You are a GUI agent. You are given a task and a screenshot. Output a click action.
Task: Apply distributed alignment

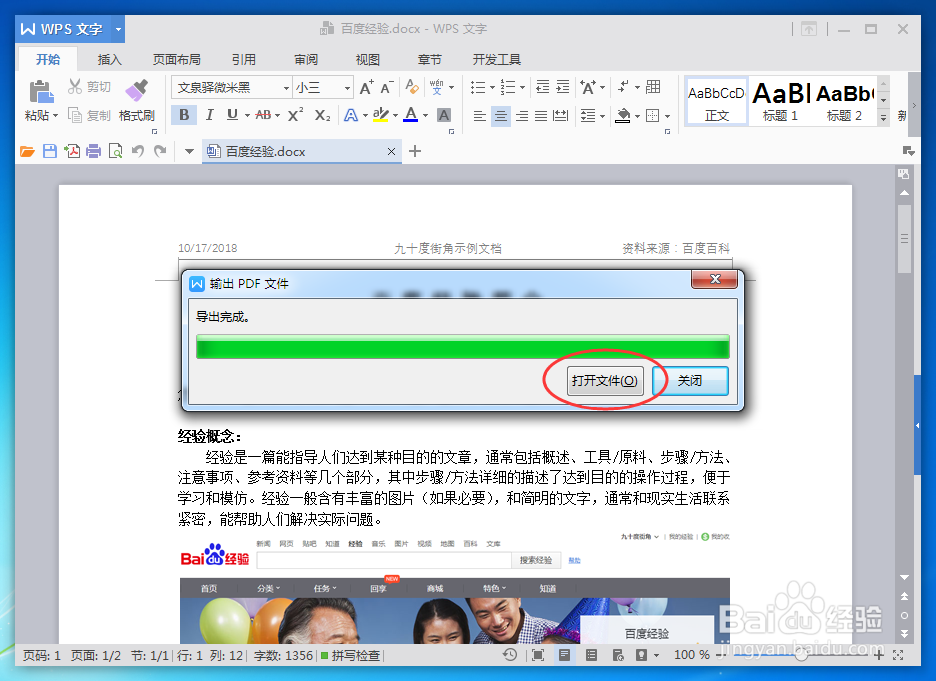[561, 115]
